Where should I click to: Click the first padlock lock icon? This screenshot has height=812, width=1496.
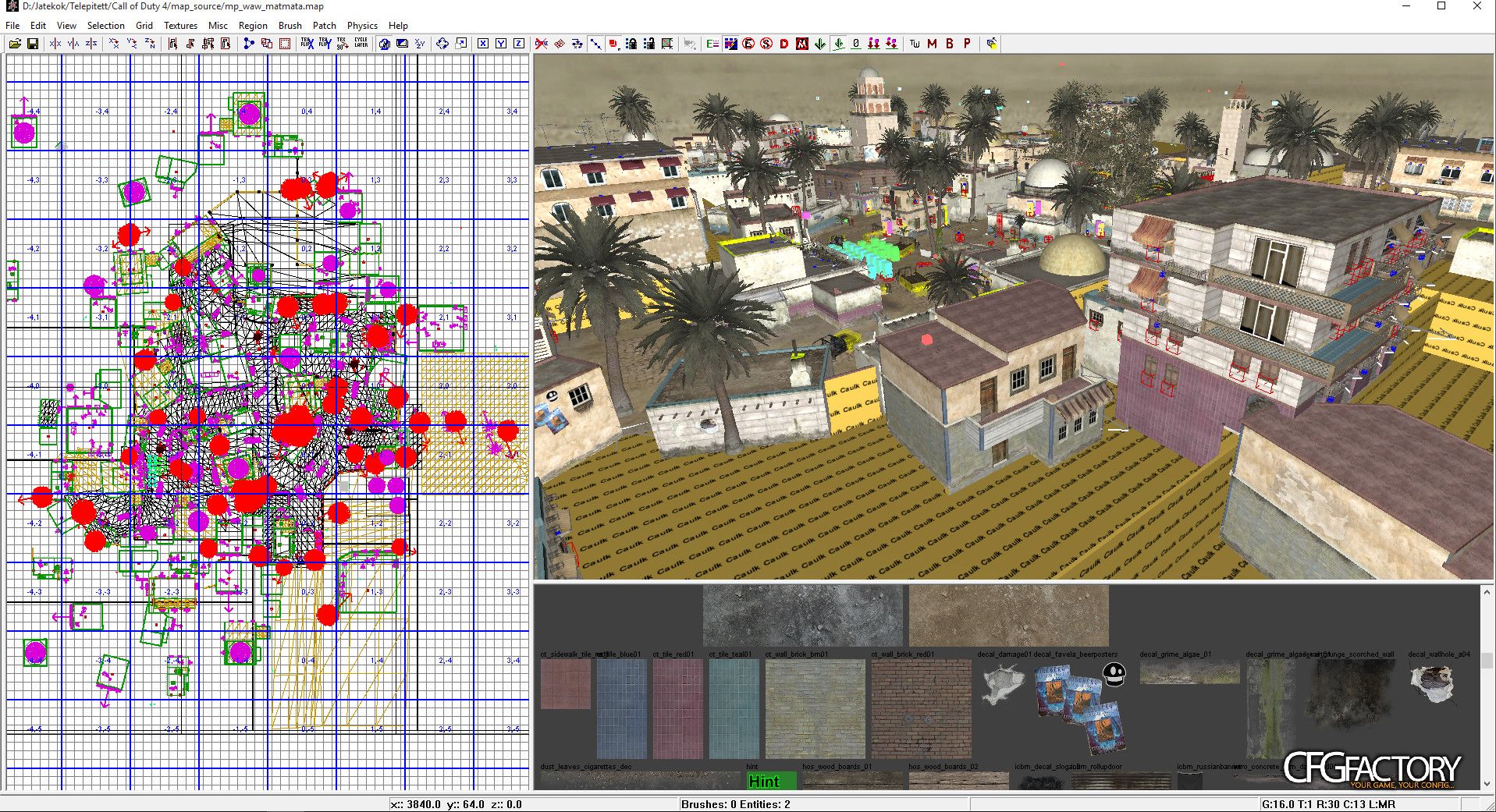(x=631, y=44)
